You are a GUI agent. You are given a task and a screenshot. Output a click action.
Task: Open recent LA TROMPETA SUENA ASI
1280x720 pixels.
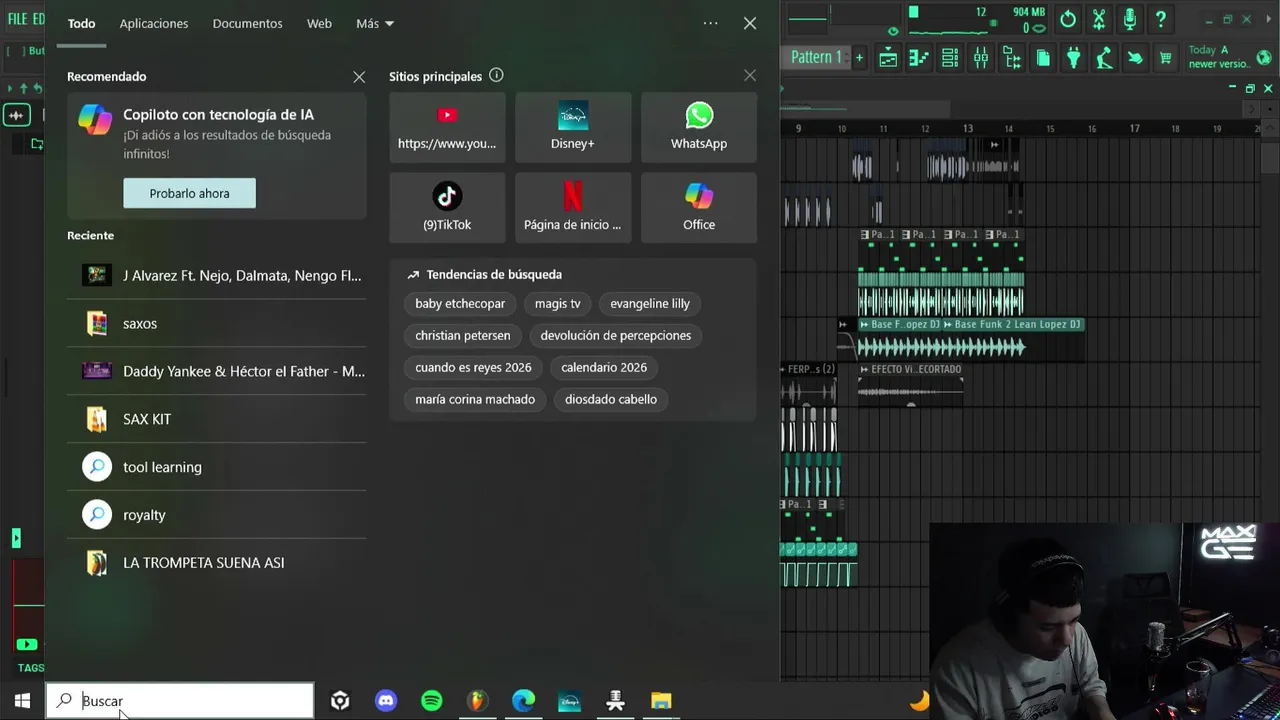tap(216, 563)
